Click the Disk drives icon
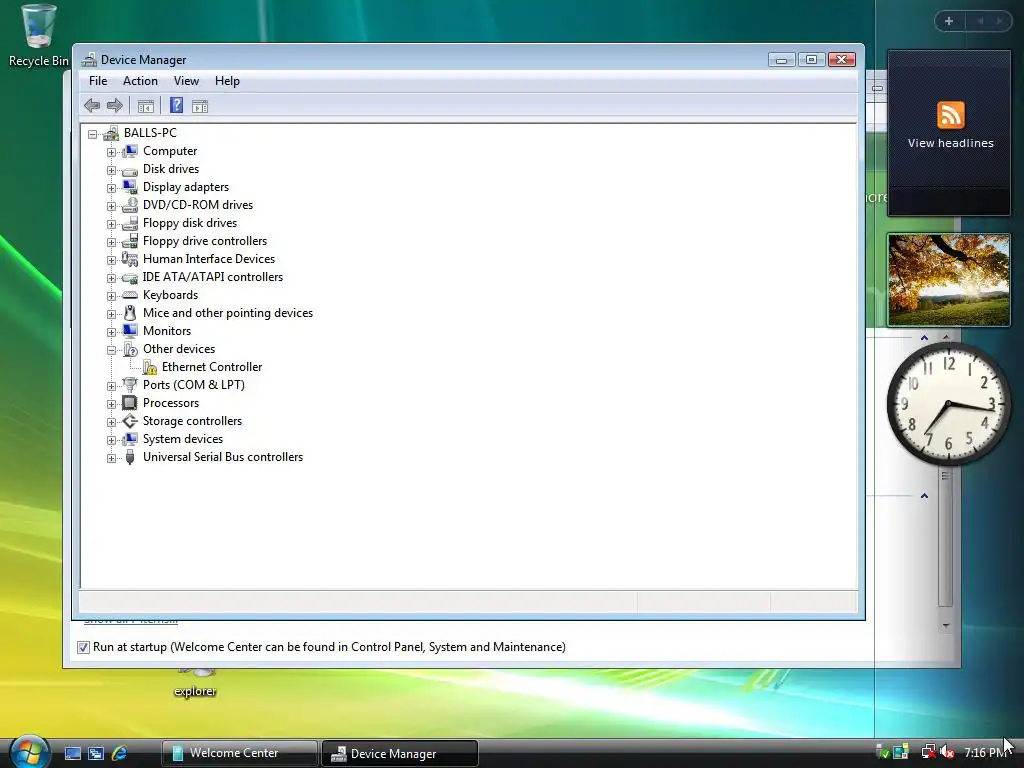This screenshot has width=1024, height=768. pyautogui.click(x=130, y=169)
